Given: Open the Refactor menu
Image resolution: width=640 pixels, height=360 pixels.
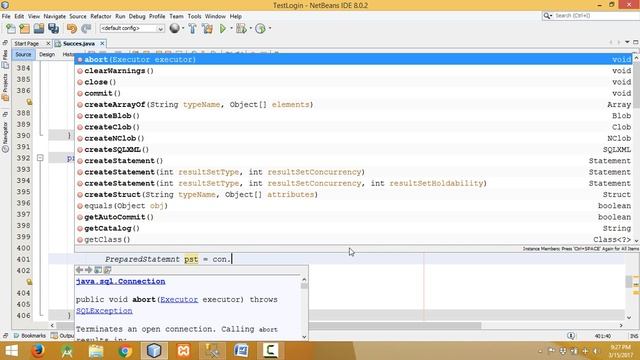Looking at the screenshot, I should pos(101,16).
